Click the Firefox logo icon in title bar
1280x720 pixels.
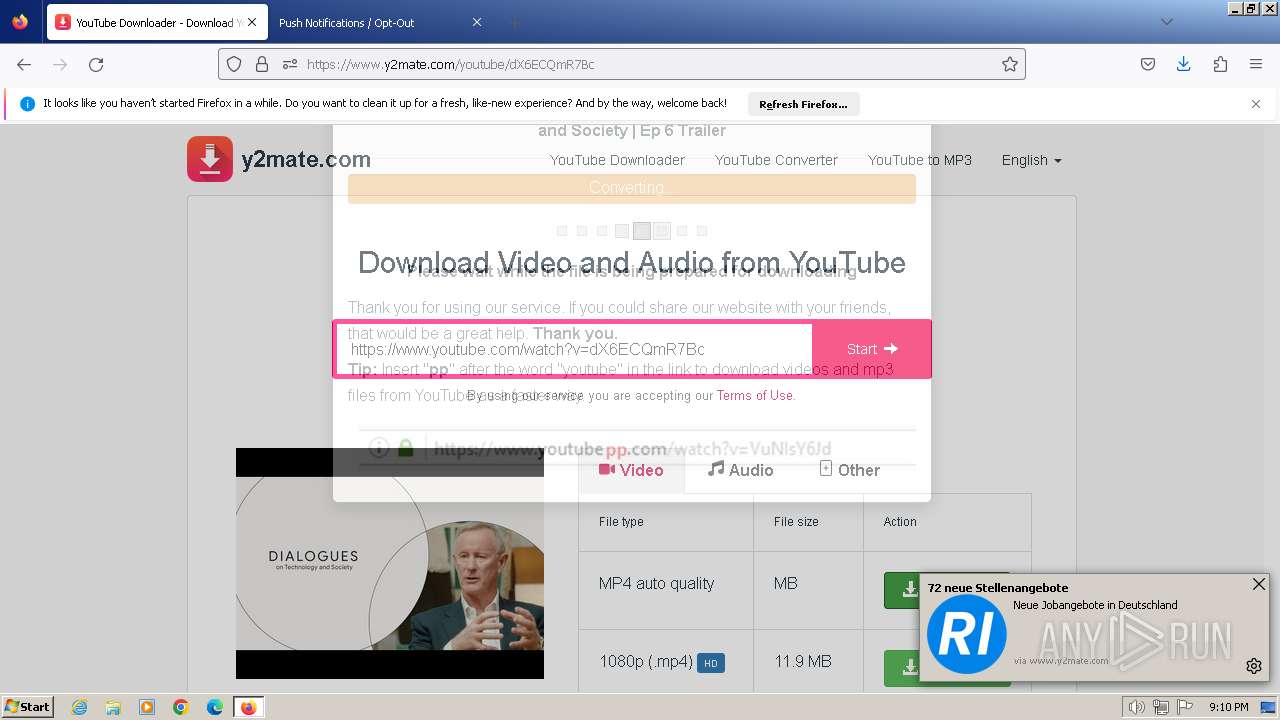(20, 21)
